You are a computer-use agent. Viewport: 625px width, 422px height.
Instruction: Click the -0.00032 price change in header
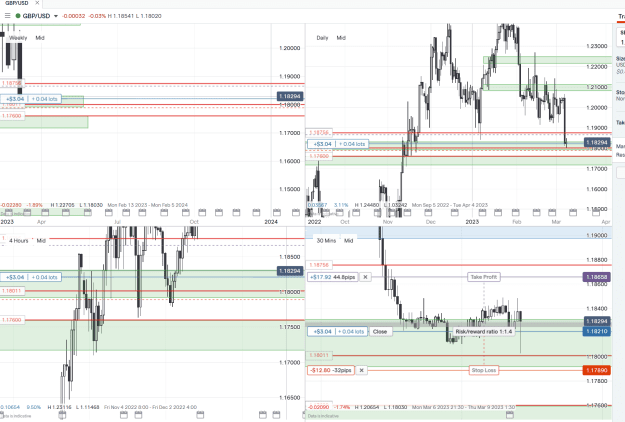[74, 16]
